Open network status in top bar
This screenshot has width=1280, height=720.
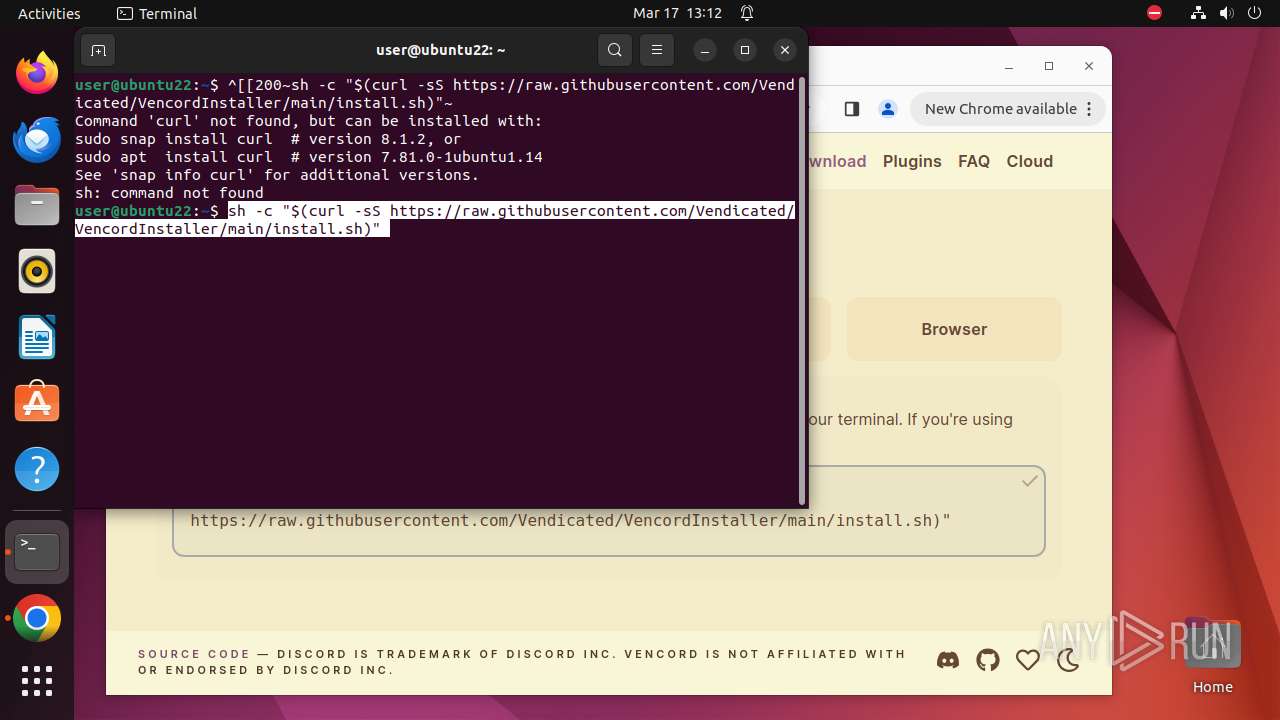(x=1199, y=13)
